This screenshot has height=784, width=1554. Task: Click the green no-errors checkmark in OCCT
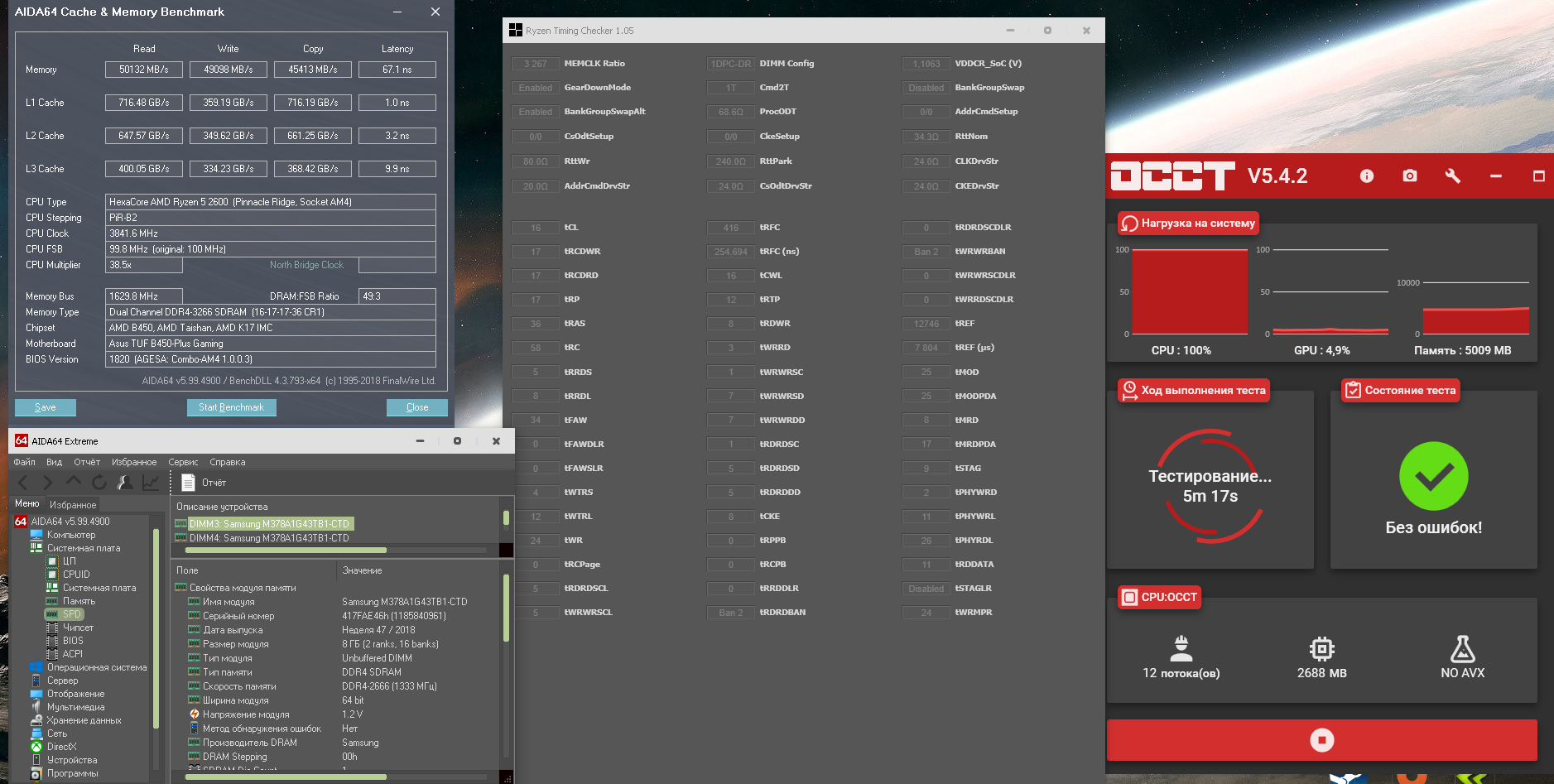1434,476
